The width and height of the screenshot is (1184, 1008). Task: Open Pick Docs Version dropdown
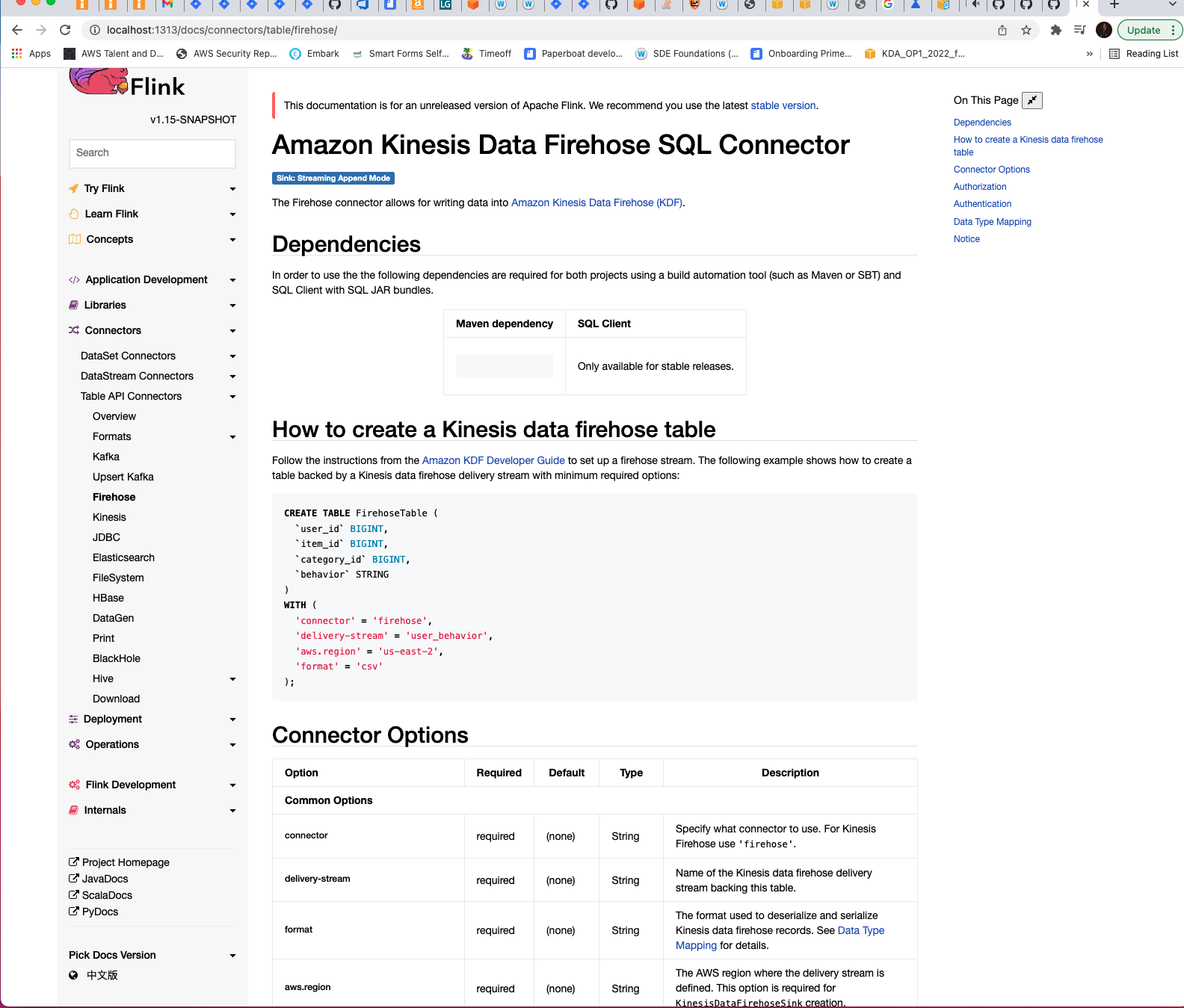tap(152, 955)
